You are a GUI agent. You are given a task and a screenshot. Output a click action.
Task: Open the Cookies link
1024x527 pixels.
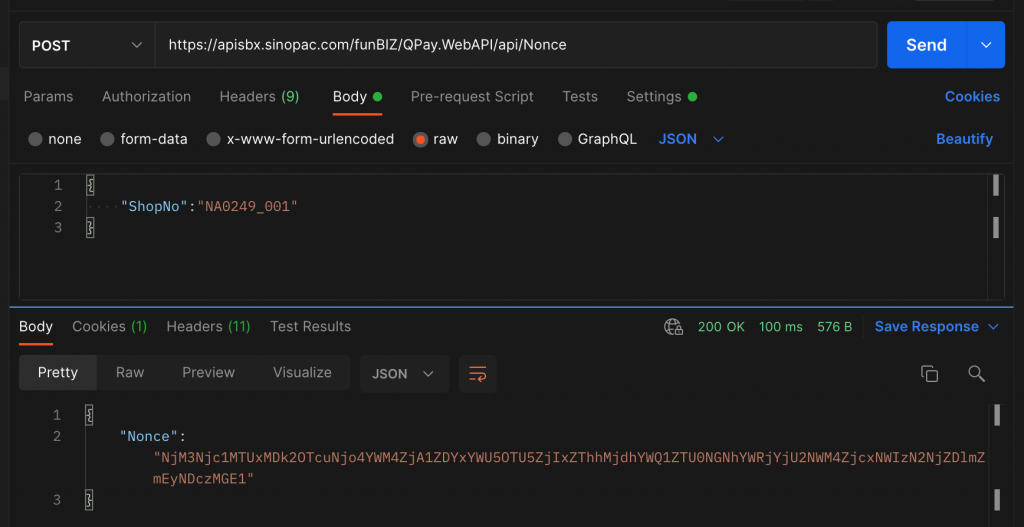click(x=972, y=97)
